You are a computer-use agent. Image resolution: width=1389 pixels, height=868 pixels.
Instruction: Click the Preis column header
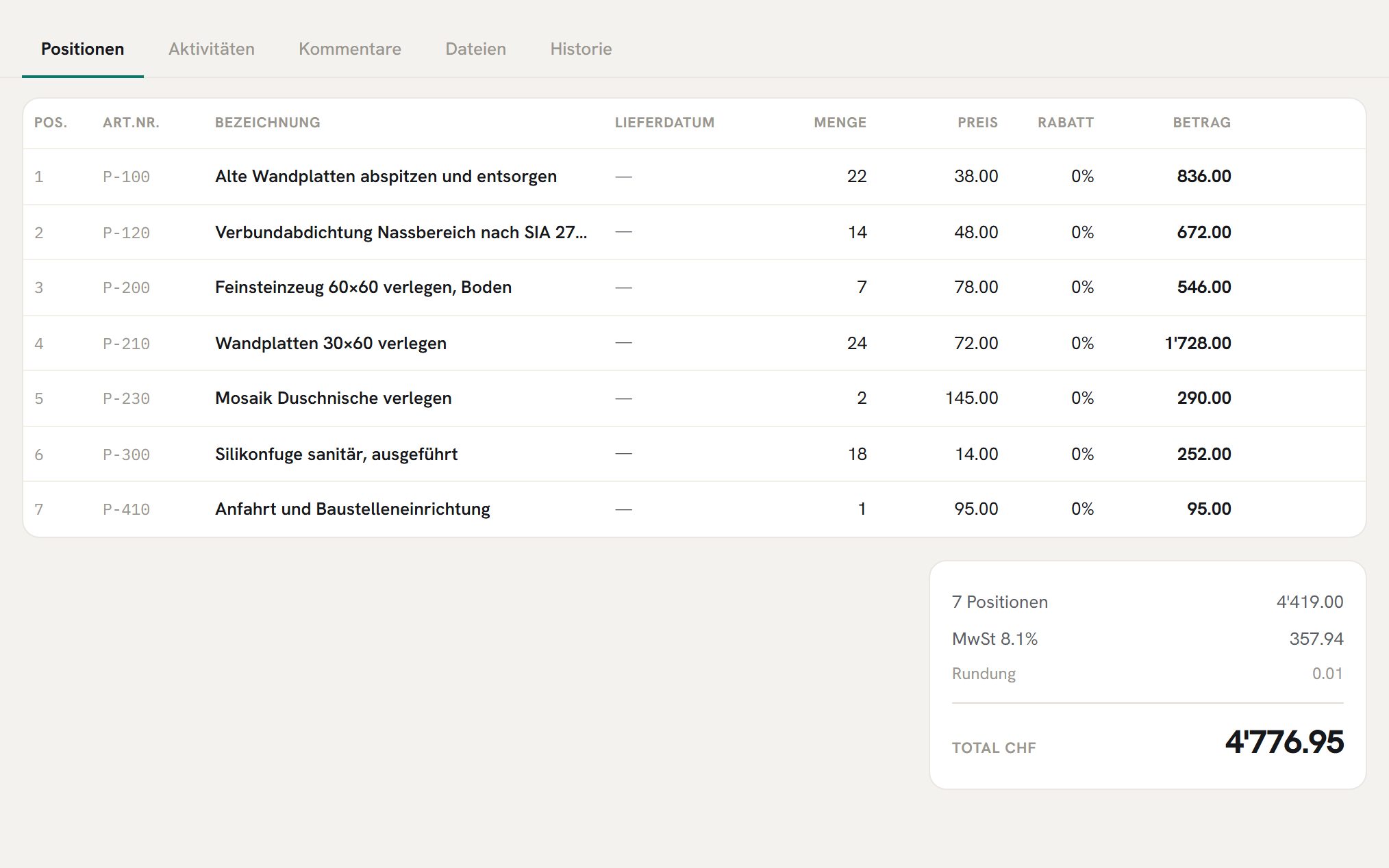(977, 123)
